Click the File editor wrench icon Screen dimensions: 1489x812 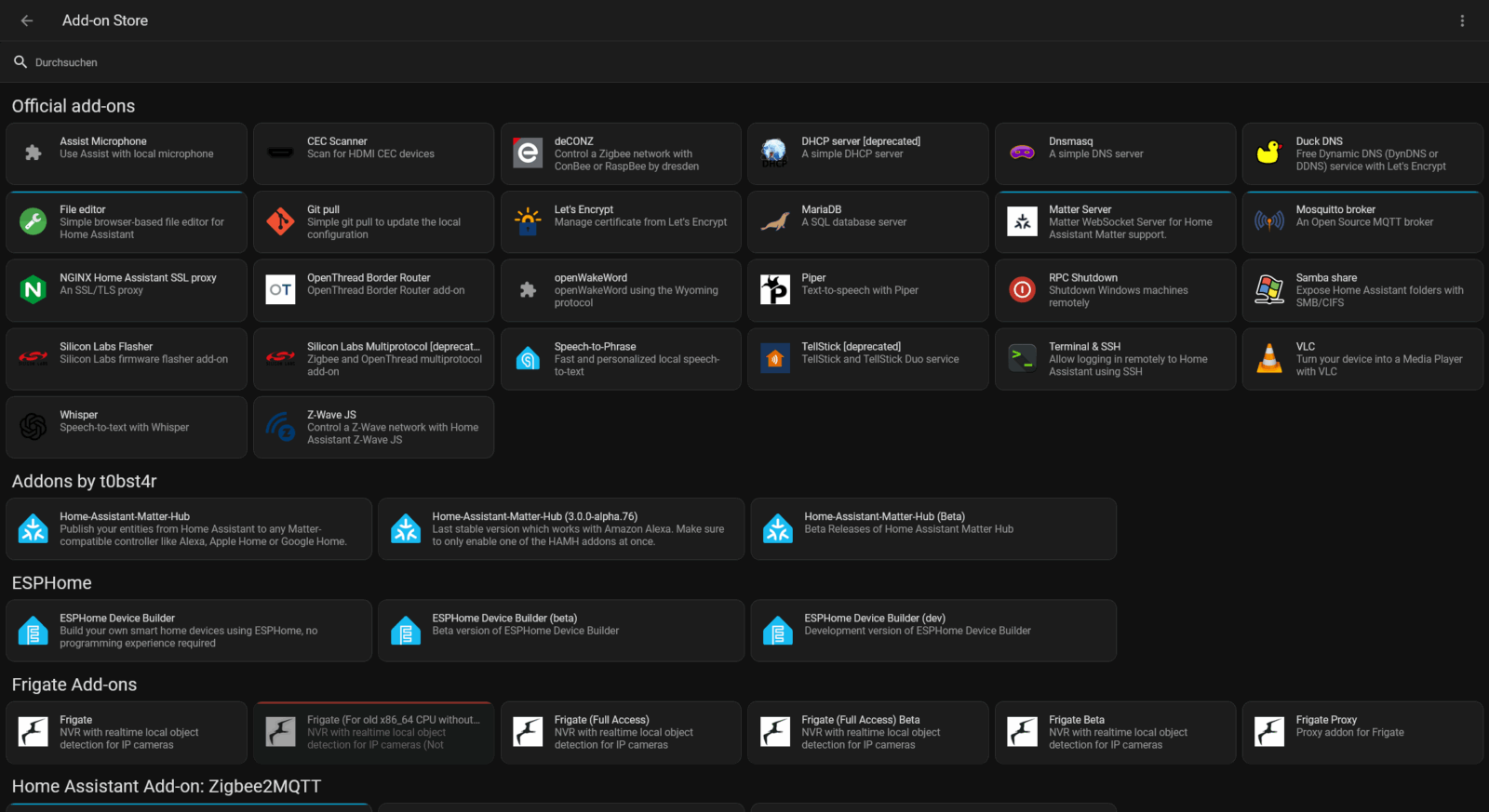click(x=34, y=221)
